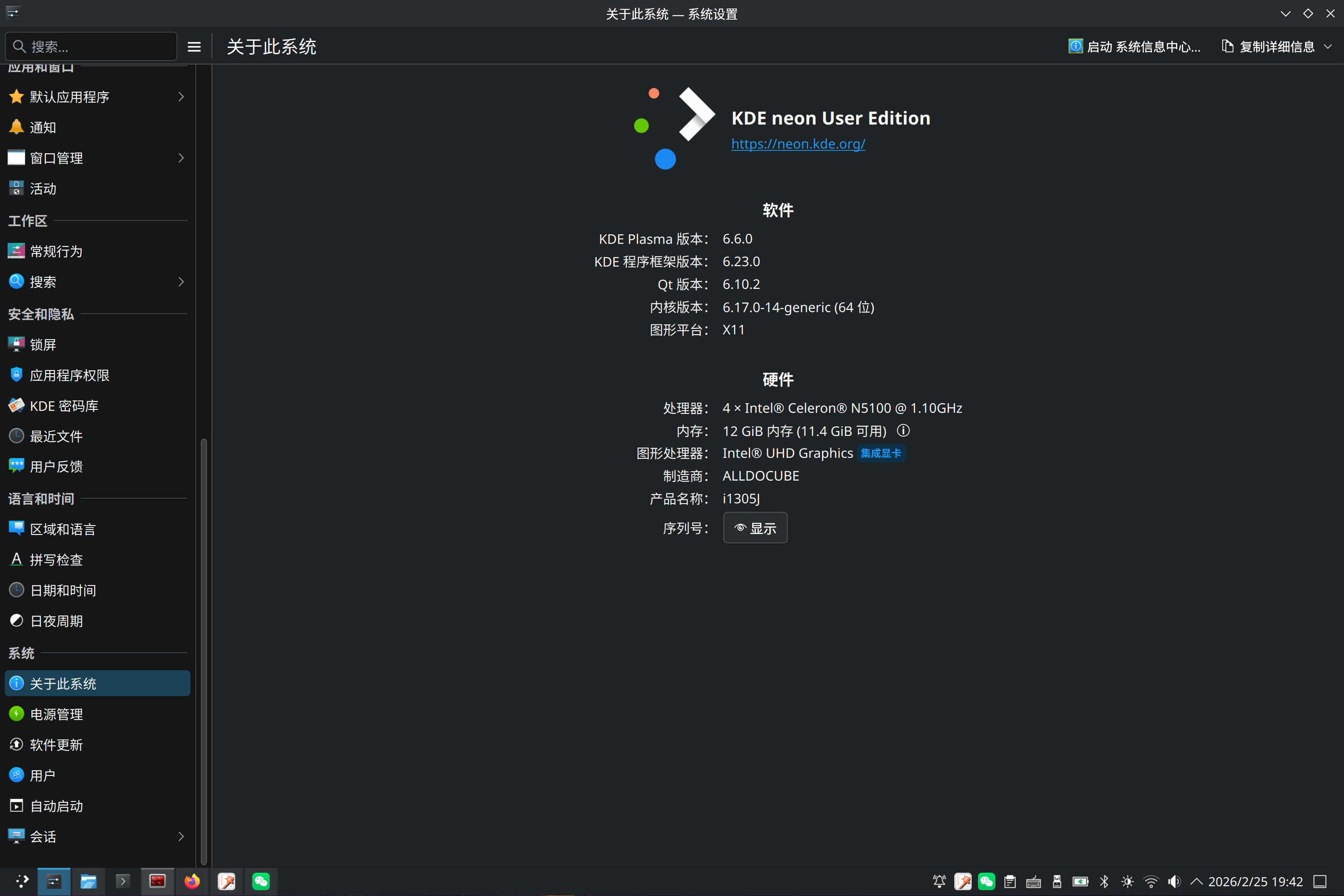The width and height of the screenshot is (1344, 896).
Task: Open Dolphin file manager from taskbar
Action: click(x=89, y=881)
